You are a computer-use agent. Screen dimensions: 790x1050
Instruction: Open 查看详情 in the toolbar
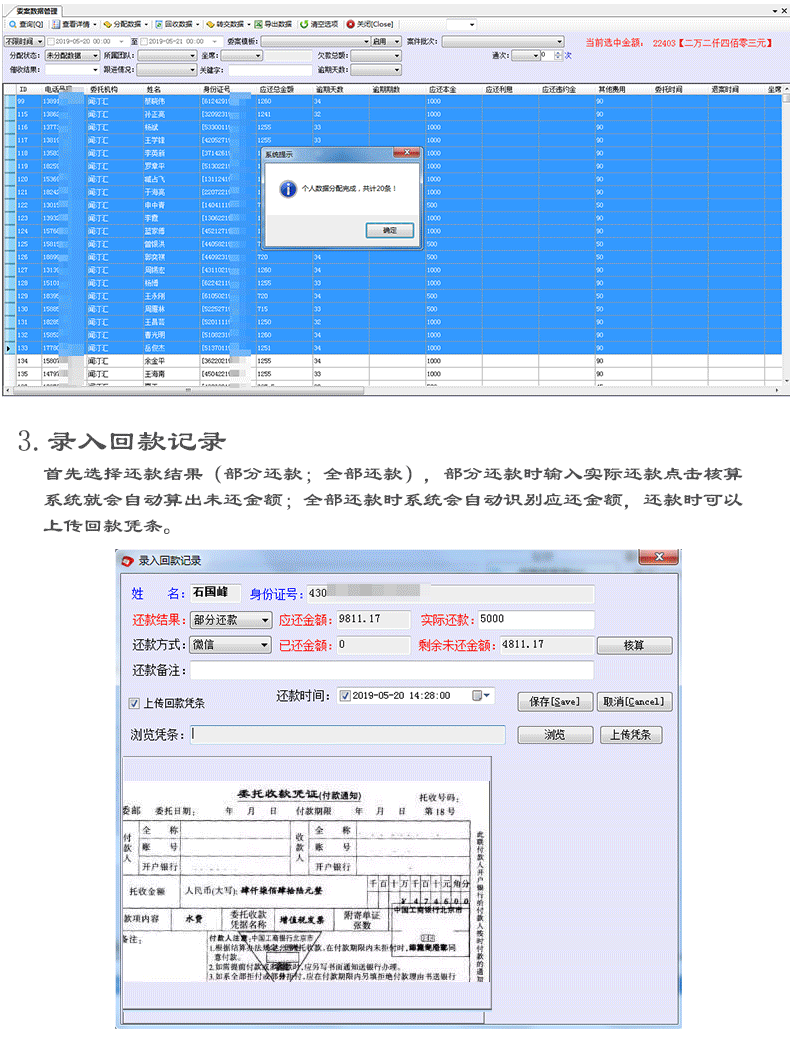pos(74,24)
